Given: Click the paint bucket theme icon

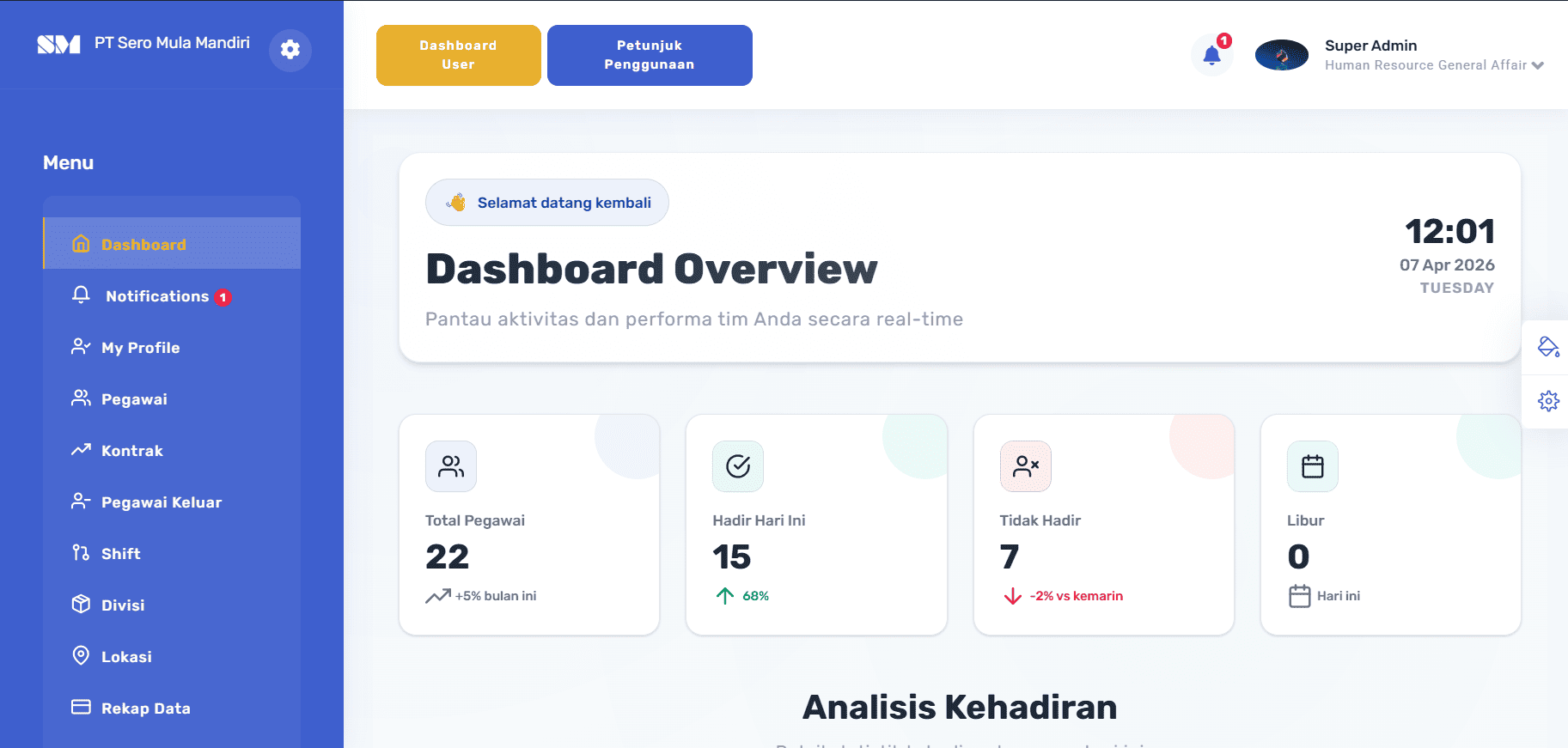Looking at the screenshot, I should click(1548, 347).
